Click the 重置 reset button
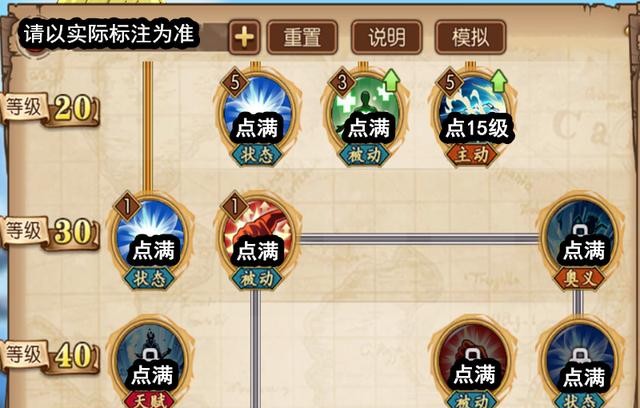Viewport: 640px width, 408px height. tap(302, 37)
